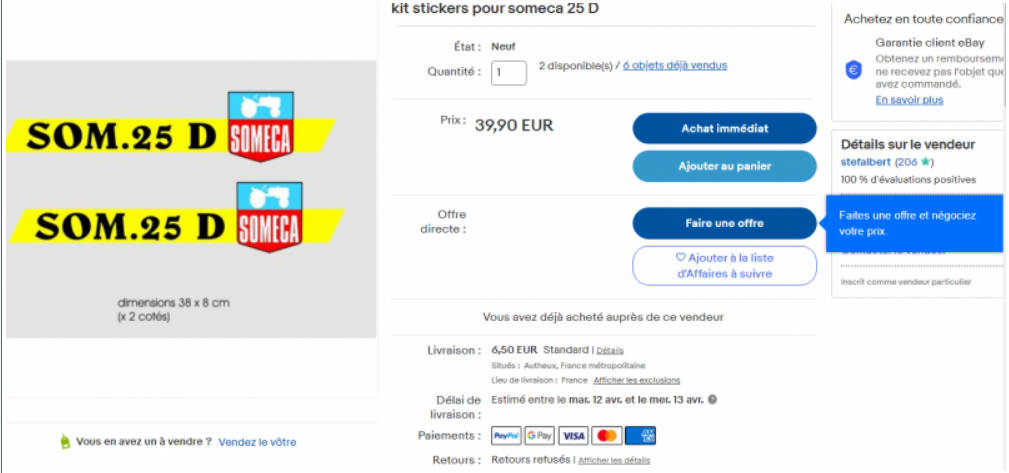
Task: Click the delivery estimate info icon
Action: pyautogui.click(x=711, y=400)
